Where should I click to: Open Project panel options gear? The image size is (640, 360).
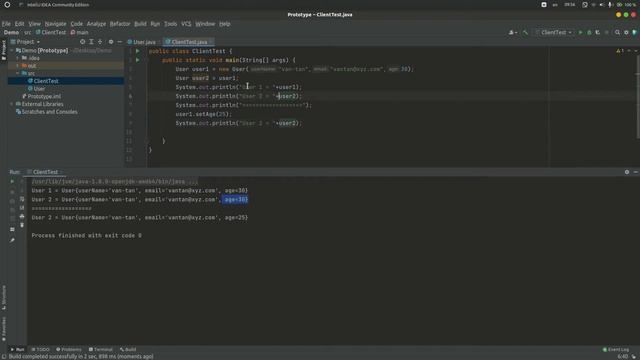[111, 42]
